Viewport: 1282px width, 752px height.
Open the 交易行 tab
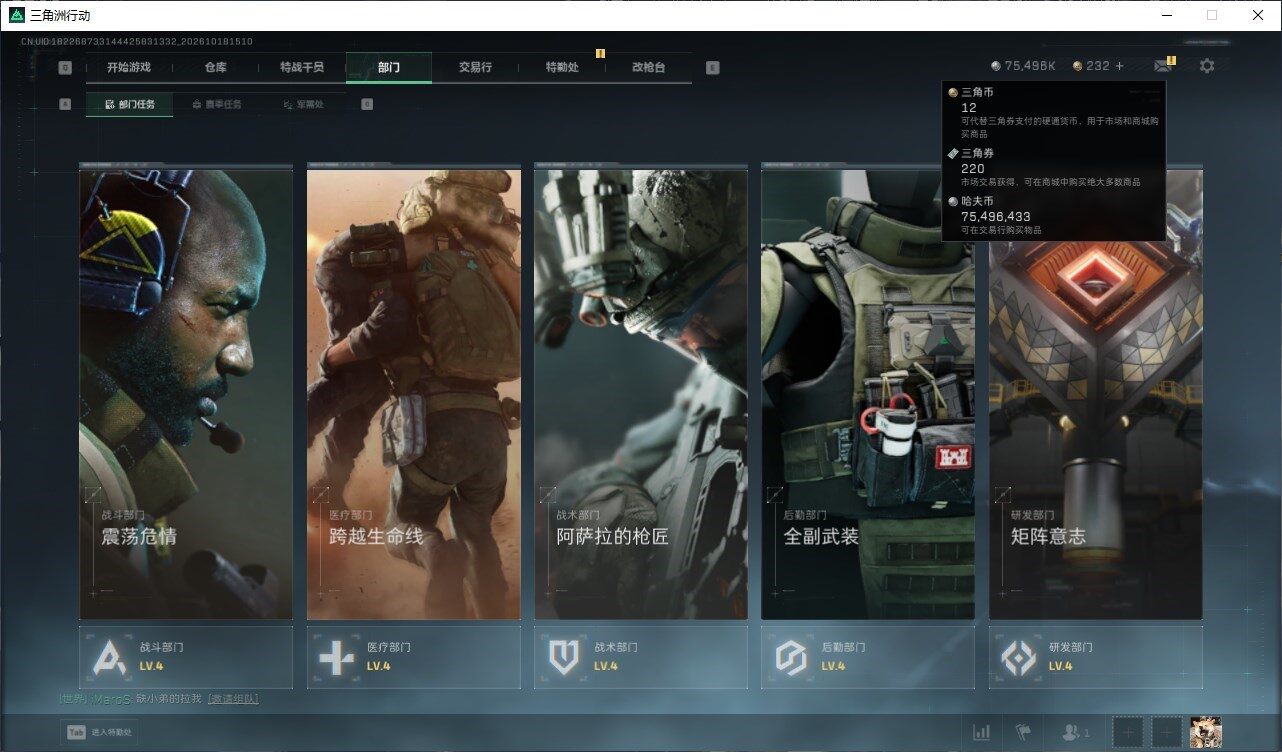click(475, 67)
